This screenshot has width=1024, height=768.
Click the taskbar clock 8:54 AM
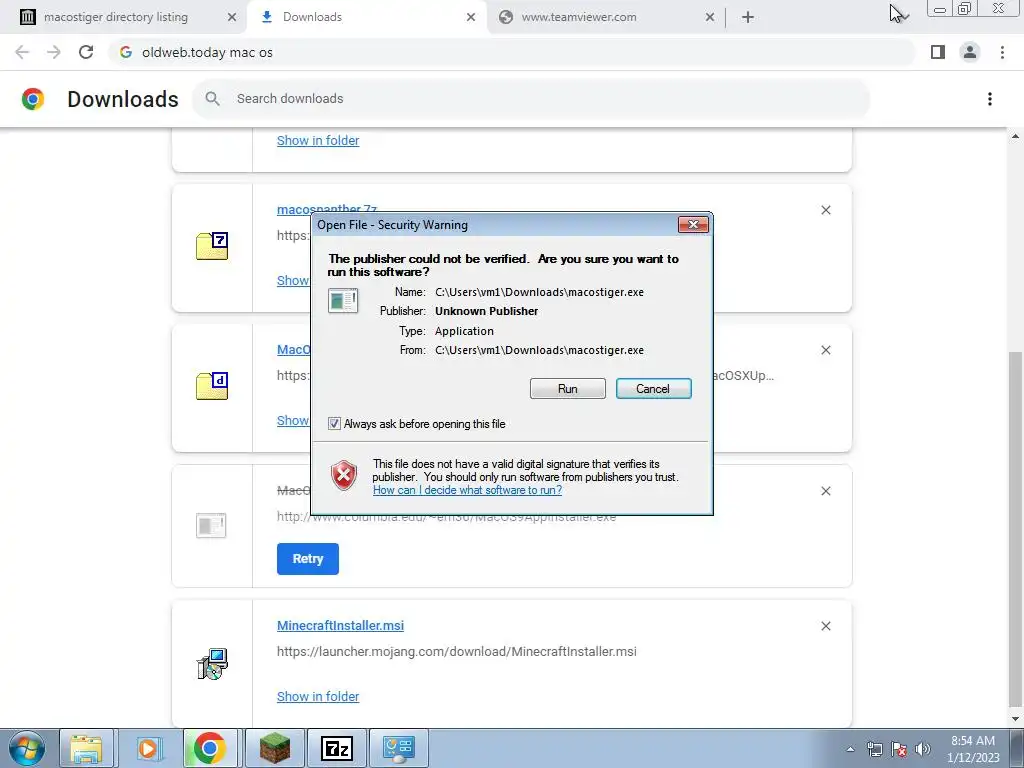click(x=973, y=741)
